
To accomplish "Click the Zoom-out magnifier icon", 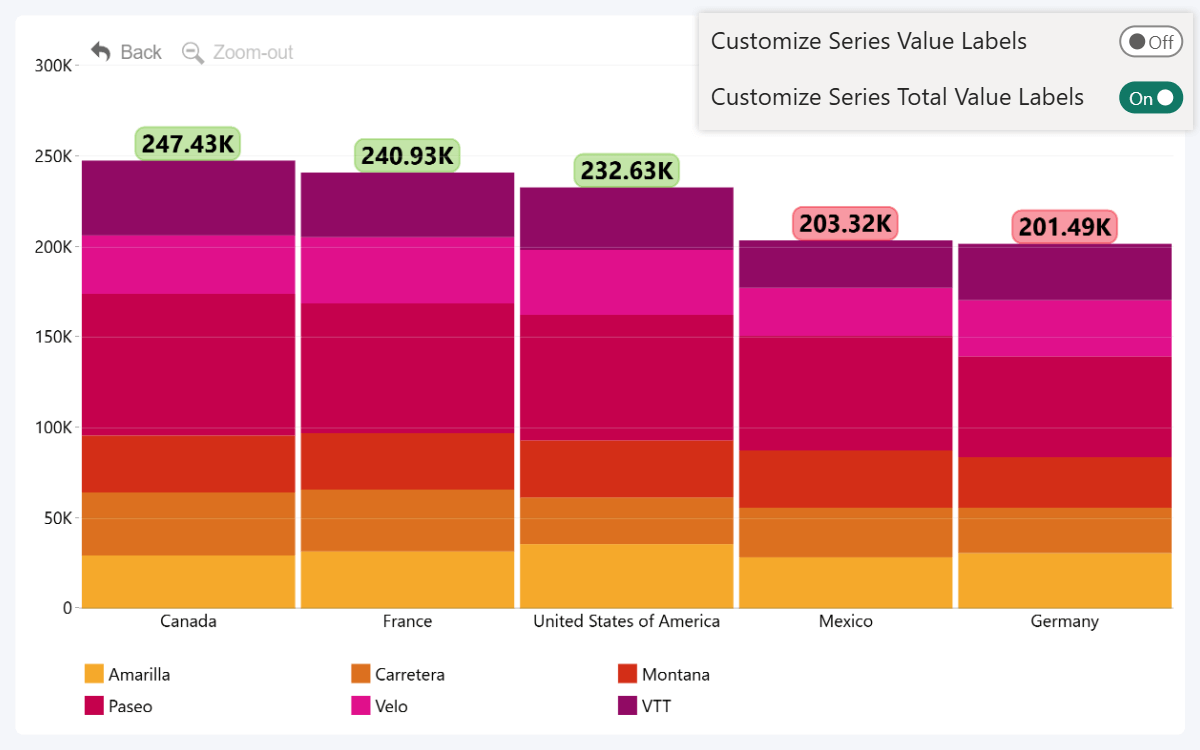I will (193, 52).
